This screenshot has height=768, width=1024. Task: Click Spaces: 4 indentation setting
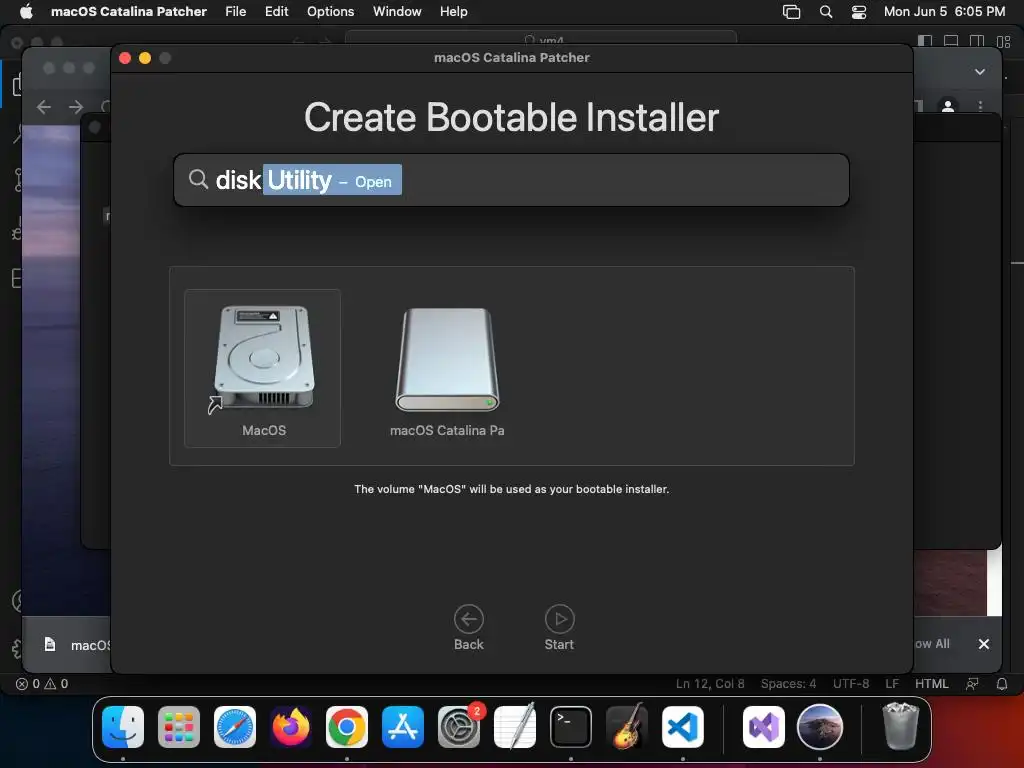788,684
